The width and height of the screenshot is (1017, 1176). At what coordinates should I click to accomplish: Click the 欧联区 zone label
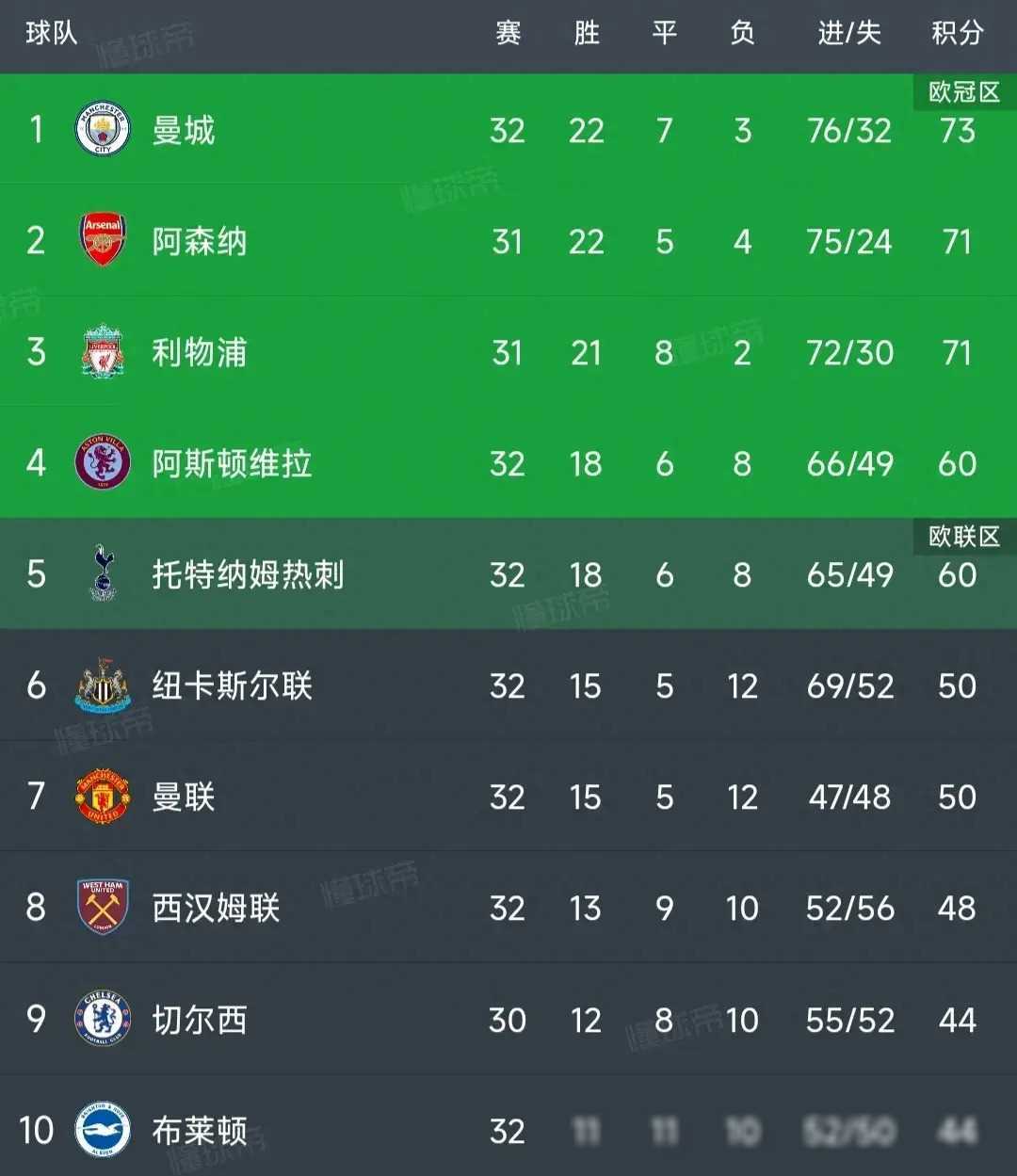(x=961, y=534)
